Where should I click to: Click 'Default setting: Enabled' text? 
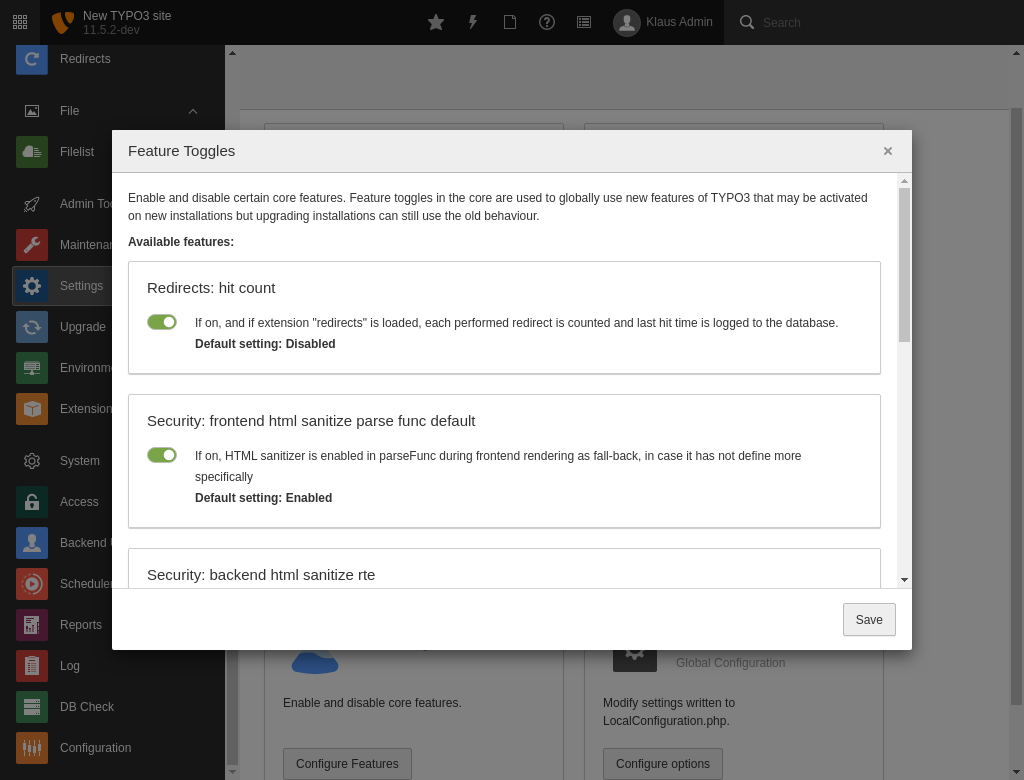pos(263,498)
